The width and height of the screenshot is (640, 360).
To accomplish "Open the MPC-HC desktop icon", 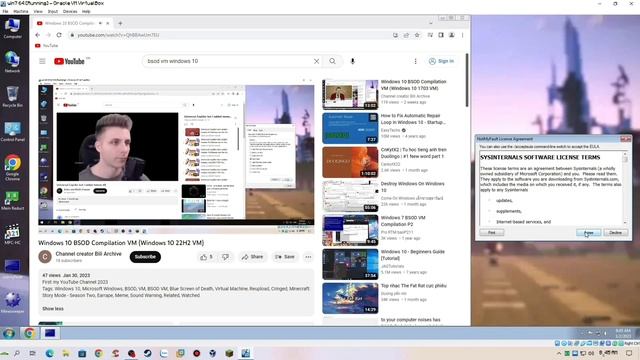I will click(x=12, y=235).
